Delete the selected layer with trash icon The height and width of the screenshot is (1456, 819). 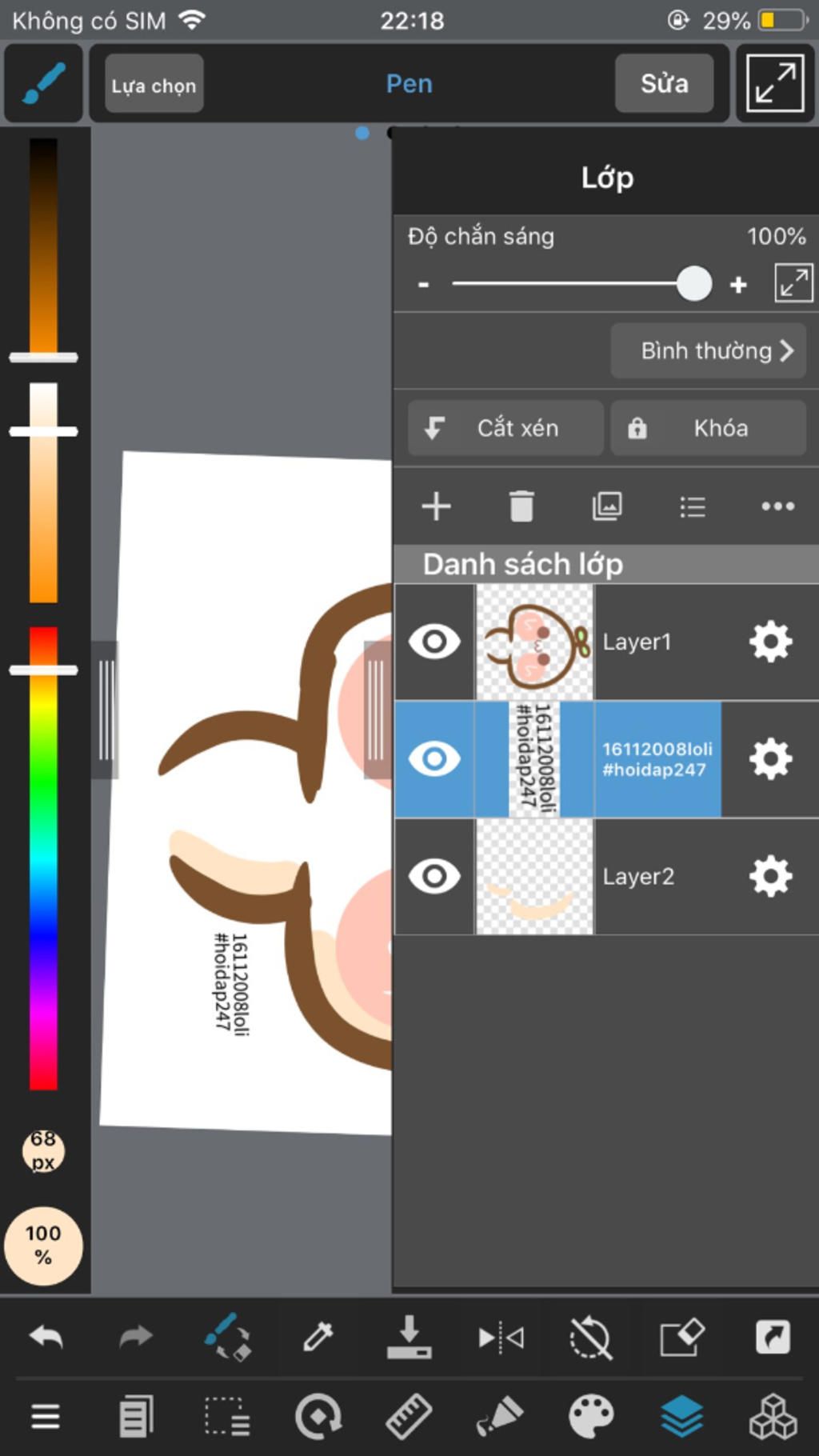(x=521, y=506)
